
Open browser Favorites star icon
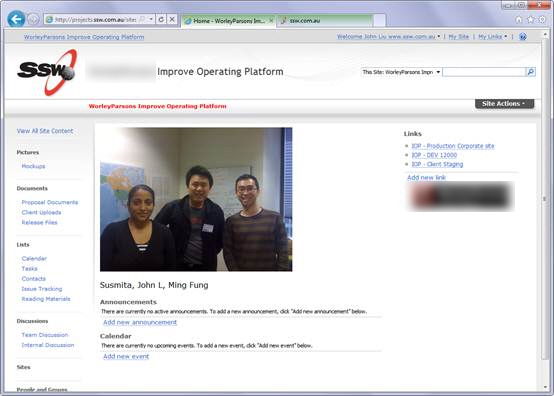pyautogui.click(x=531, y=20)
